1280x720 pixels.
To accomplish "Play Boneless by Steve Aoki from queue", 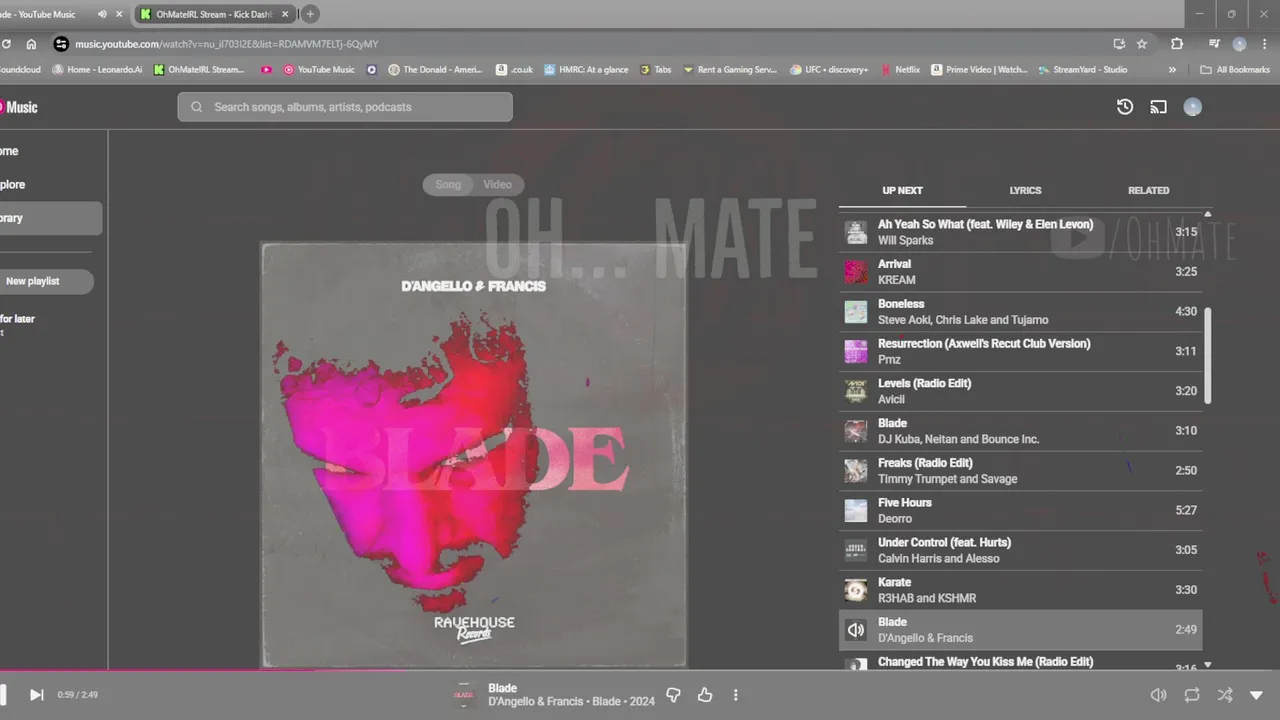I will [x=1020, y=312].
